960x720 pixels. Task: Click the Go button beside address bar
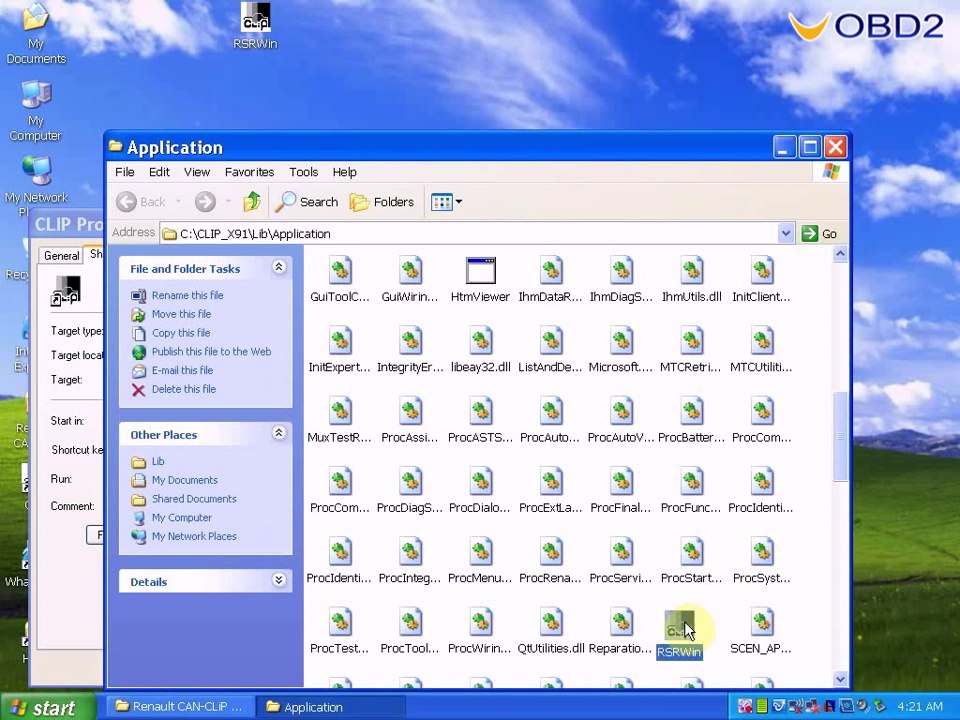(820, 233)
